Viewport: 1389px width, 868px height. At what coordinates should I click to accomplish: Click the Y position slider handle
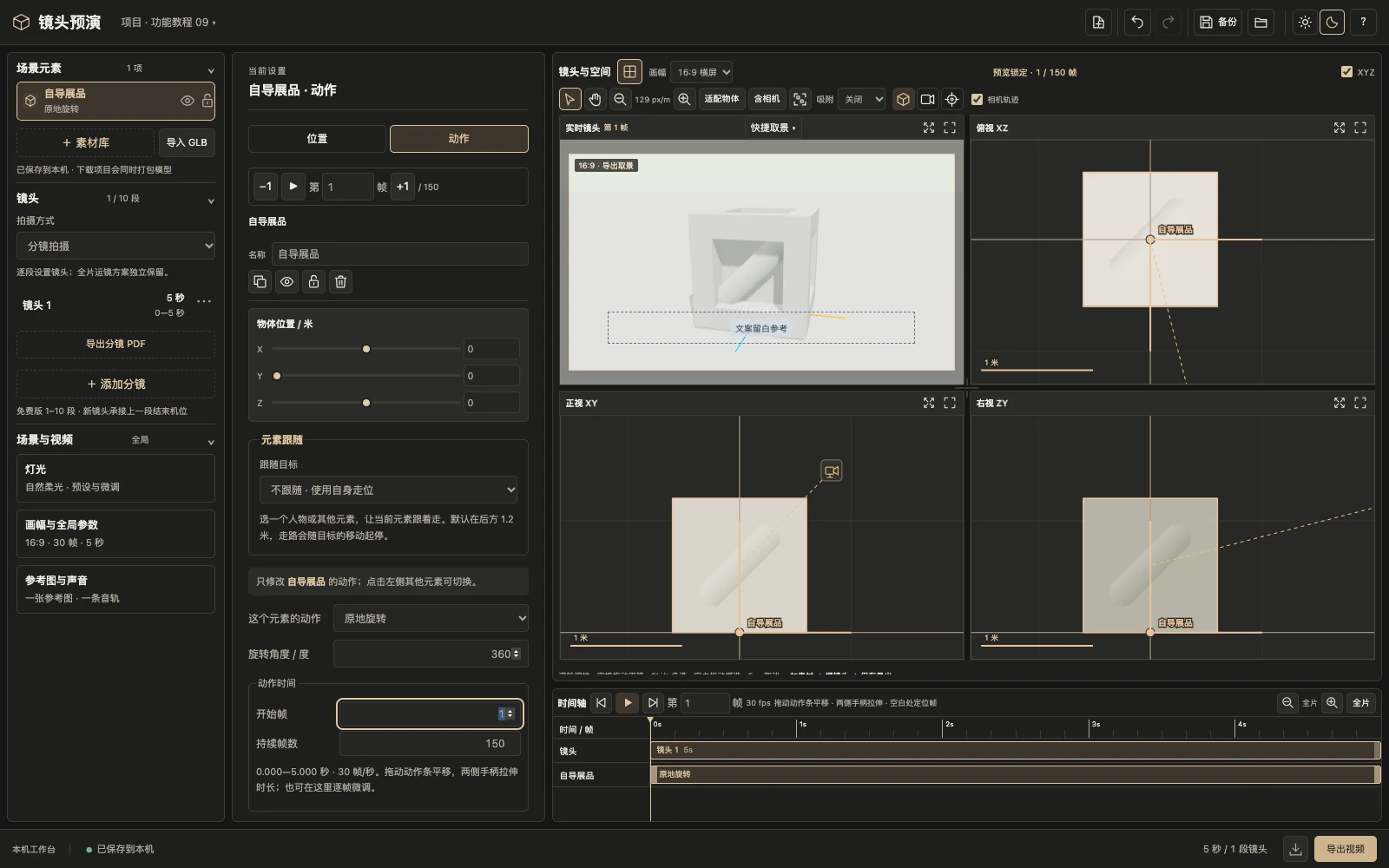277,376
